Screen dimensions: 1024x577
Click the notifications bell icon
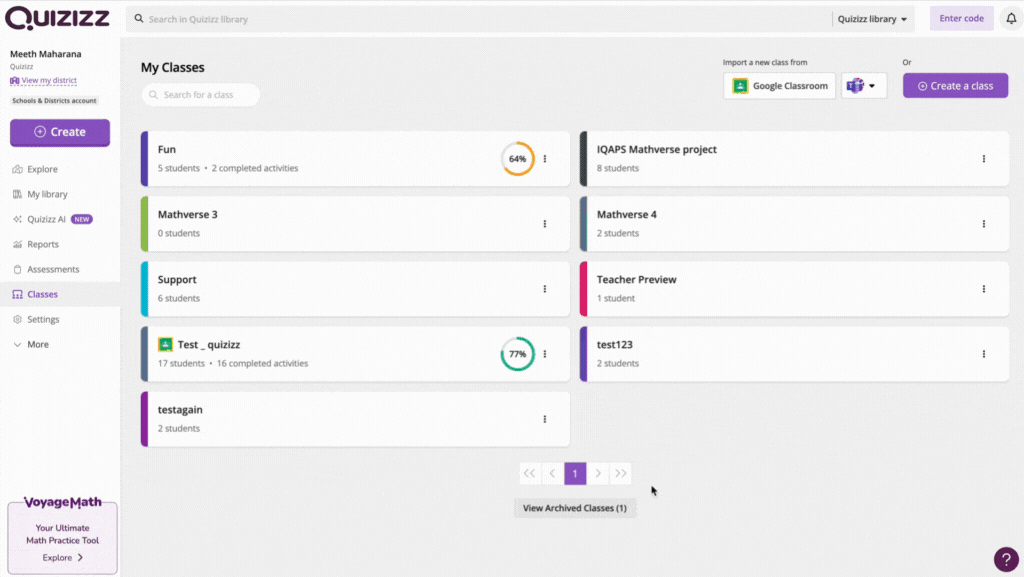1011,18
